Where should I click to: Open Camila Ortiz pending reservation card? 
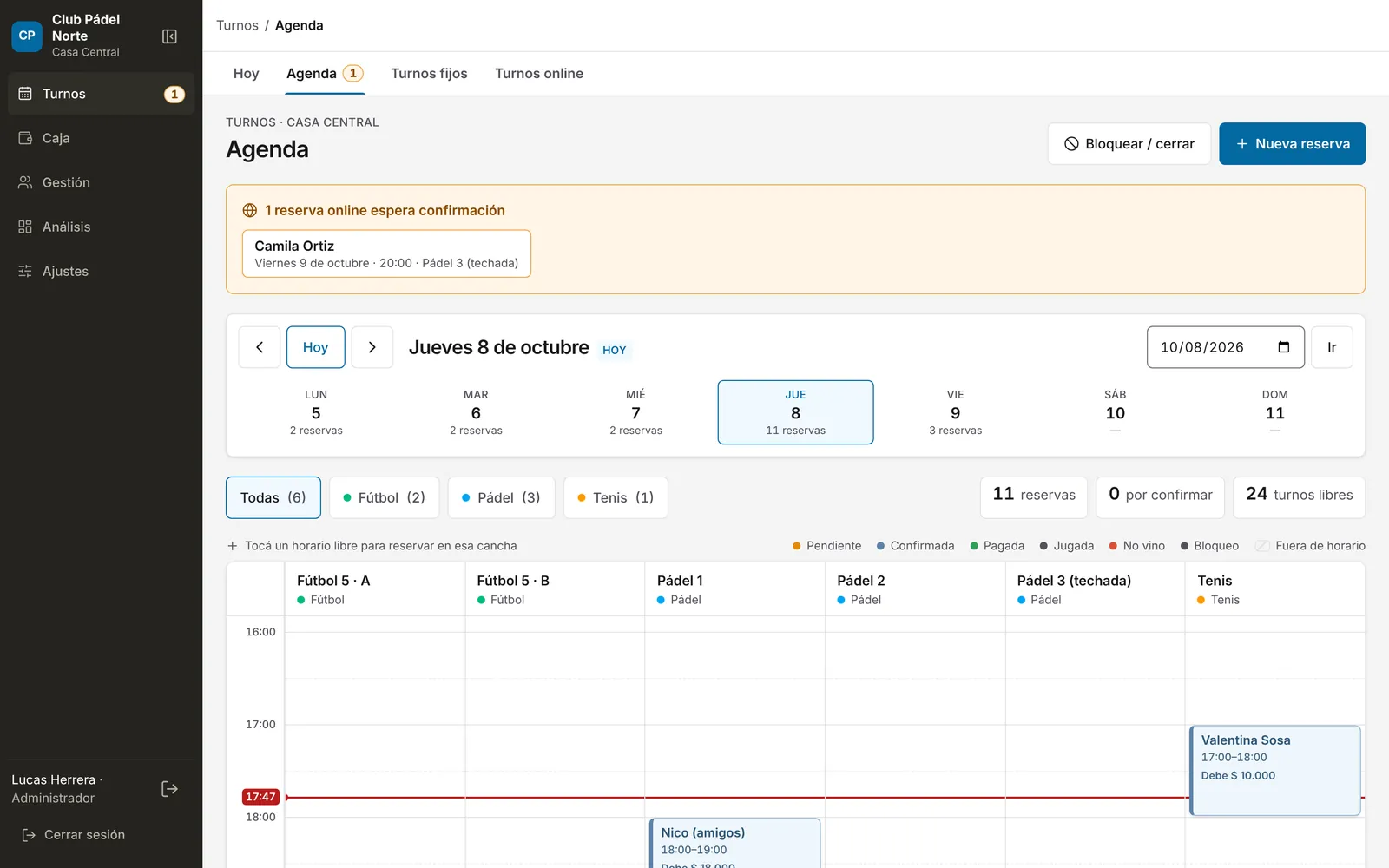(x=386, y=253)
